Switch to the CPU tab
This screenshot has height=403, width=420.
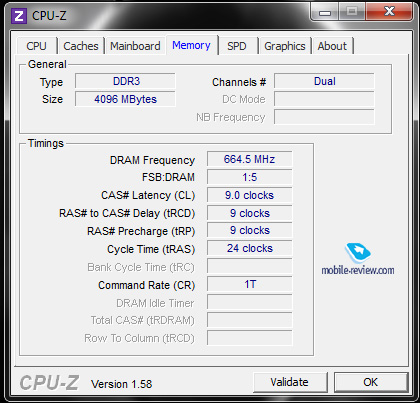coord(37,46)
